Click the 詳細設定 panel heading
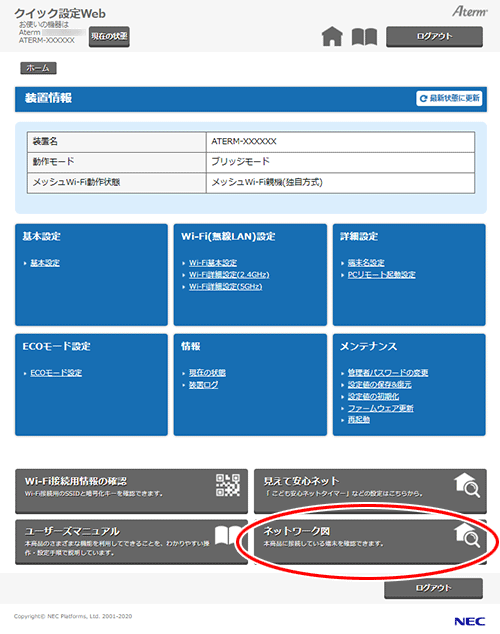 tap(359, 237)
